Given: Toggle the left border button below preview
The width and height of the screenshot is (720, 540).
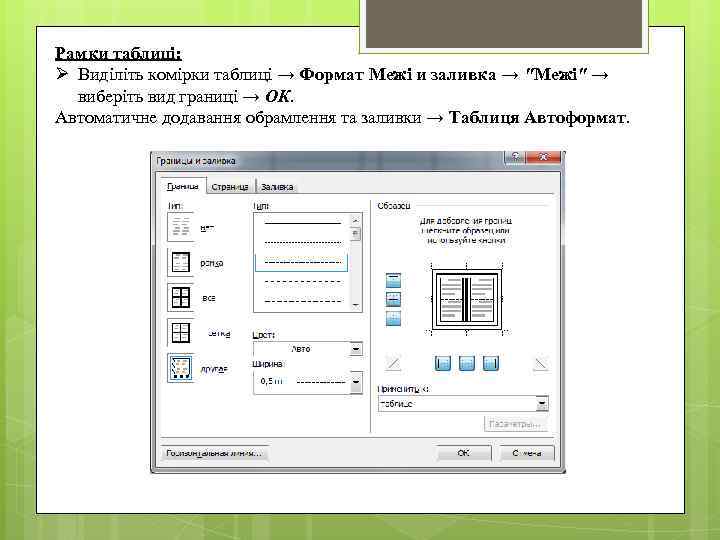Looking at the screenshot, I should (443, 363).
